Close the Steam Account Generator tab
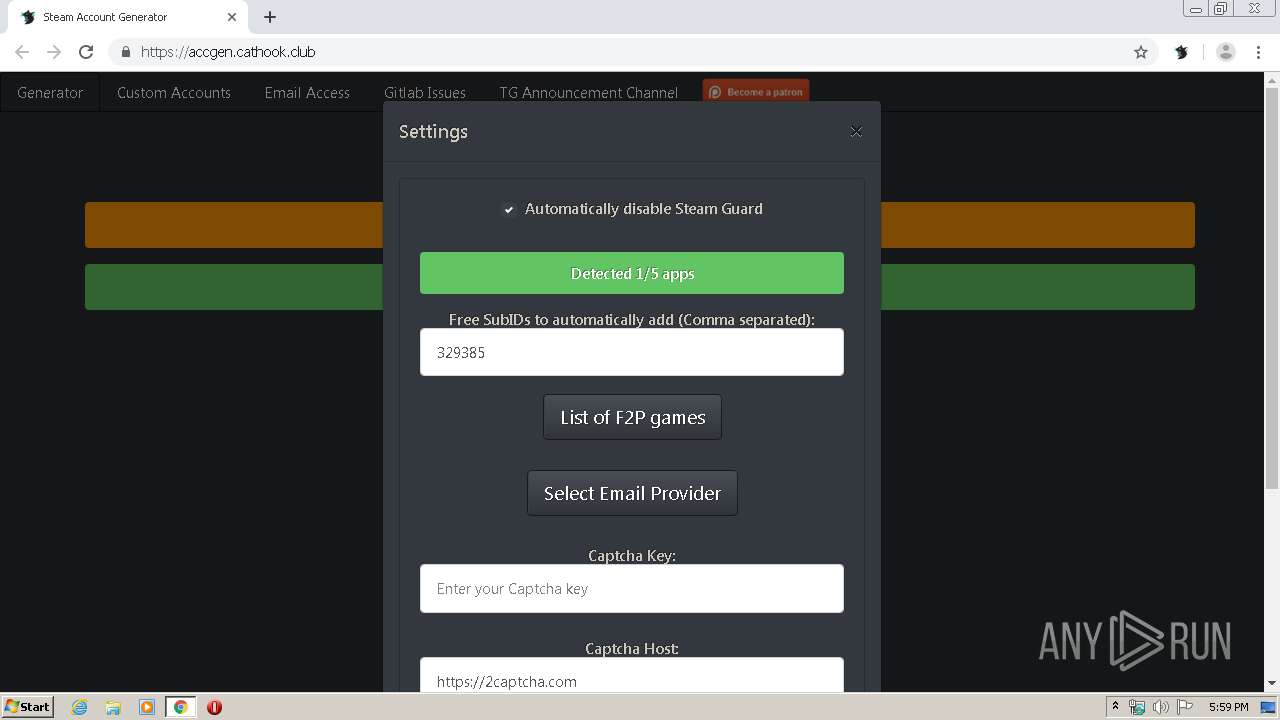 (x=232, y=17)
